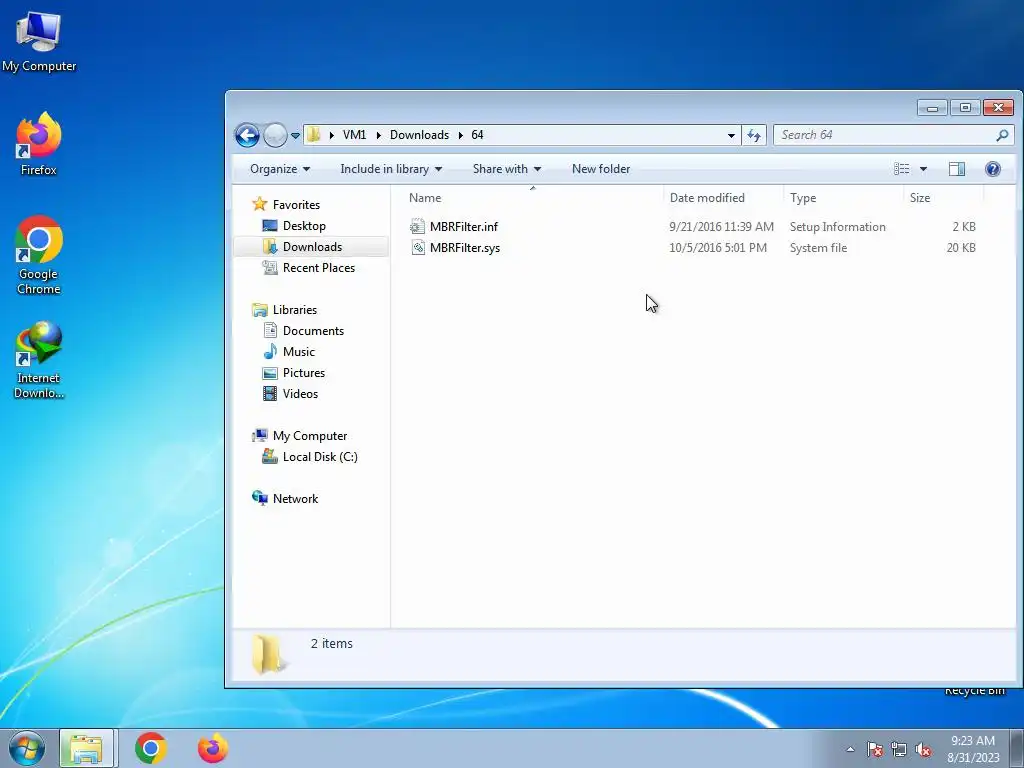Open Include in library menu

pos(391,169)
